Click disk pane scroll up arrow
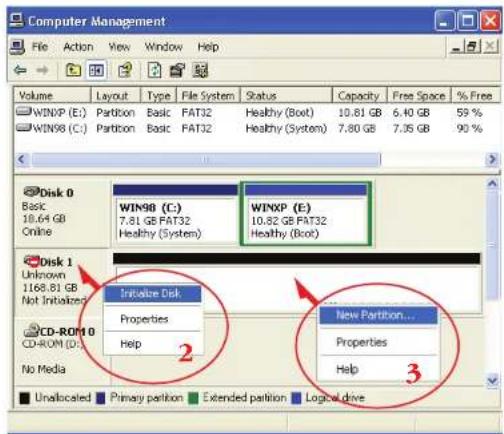 pyautogui.click(x=492, y=184)
